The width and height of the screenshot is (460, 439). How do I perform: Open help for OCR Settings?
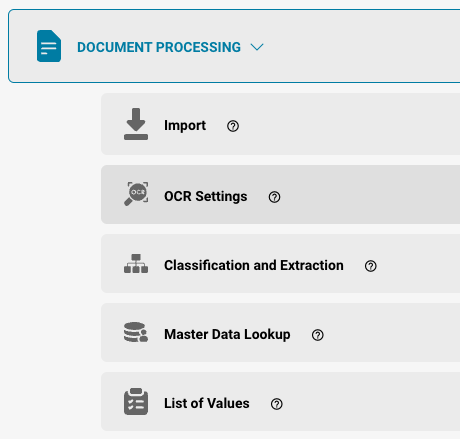[274, 197]
